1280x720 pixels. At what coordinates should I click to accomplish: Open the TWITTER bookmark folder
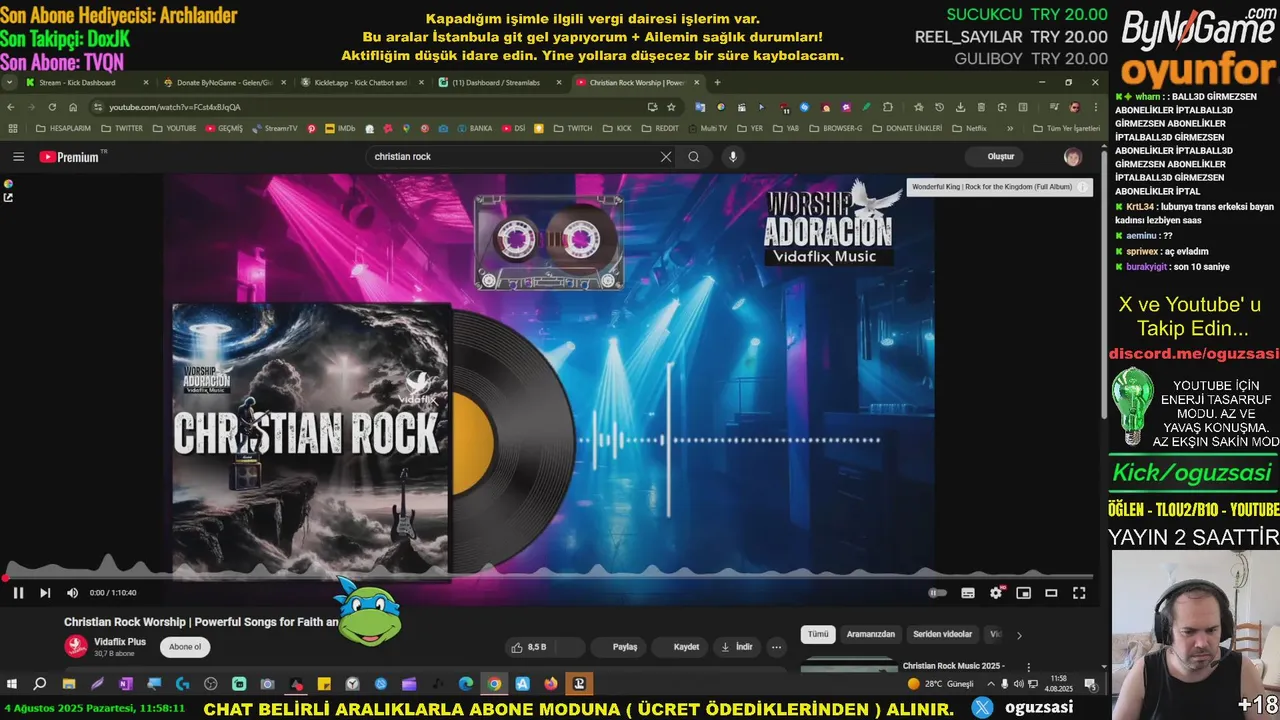coord(122,128)
